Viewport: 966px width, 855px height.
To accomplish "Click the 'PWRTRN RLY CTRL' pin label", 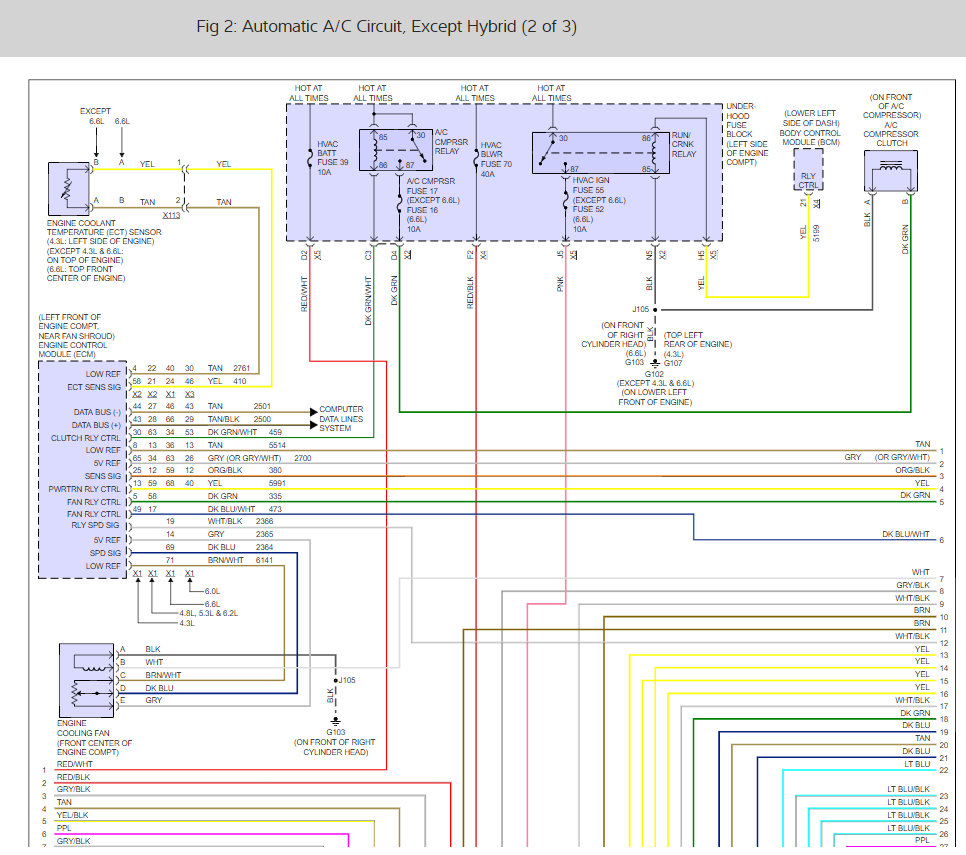I will tap(84, 489).
